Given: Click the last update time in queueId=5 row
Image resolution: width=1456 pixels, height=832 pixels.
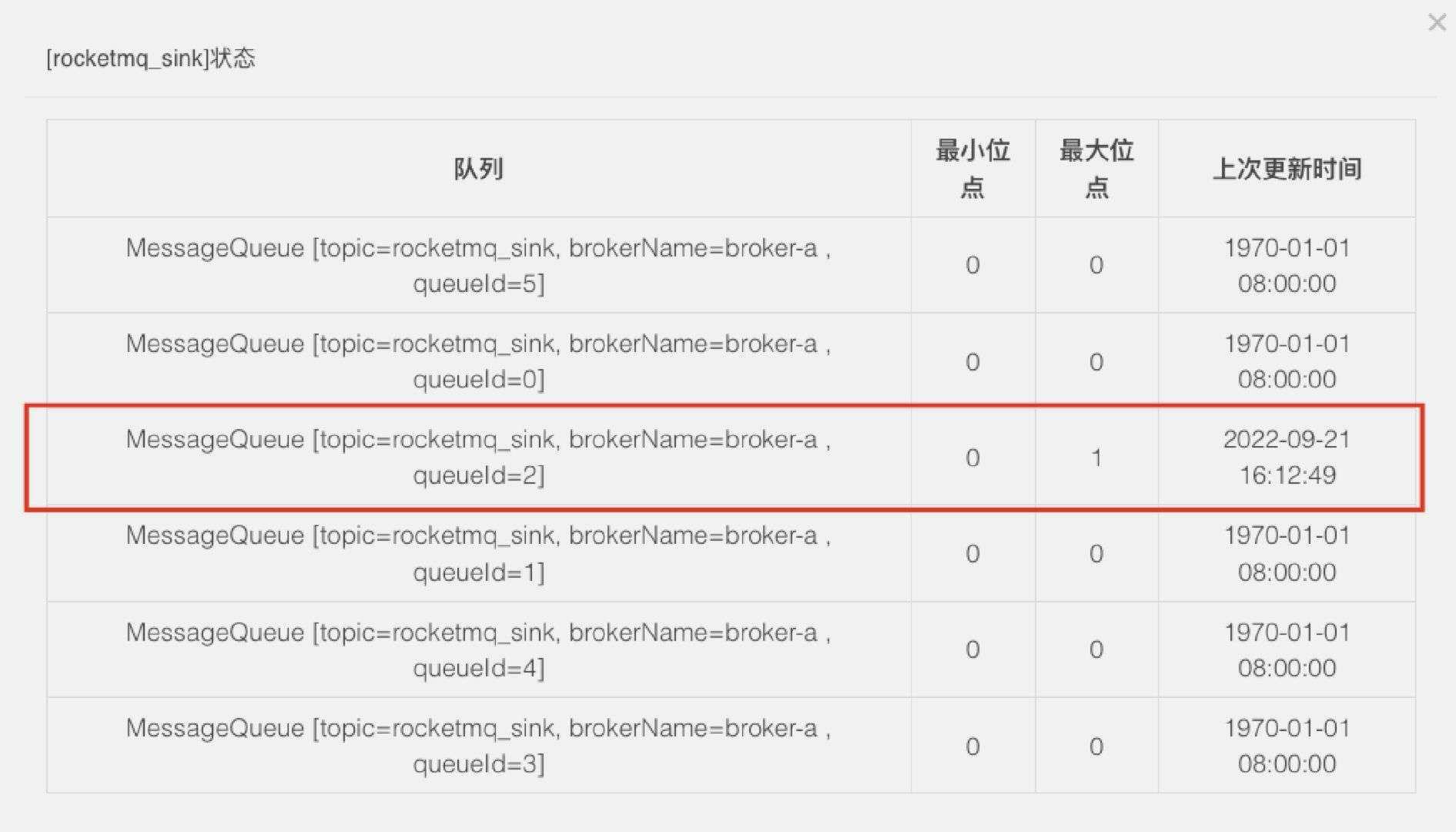Looking at the screenshot, I should pos(1287,265).
